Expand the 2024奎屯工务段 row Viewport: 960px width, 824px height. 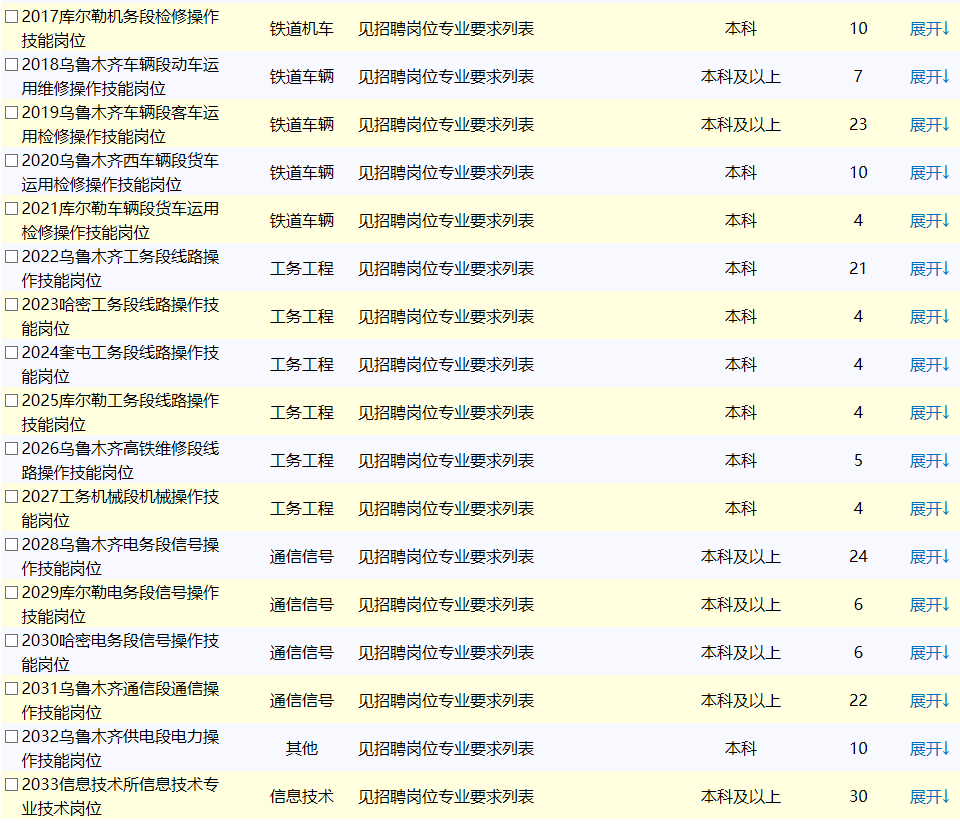(929, 365)
